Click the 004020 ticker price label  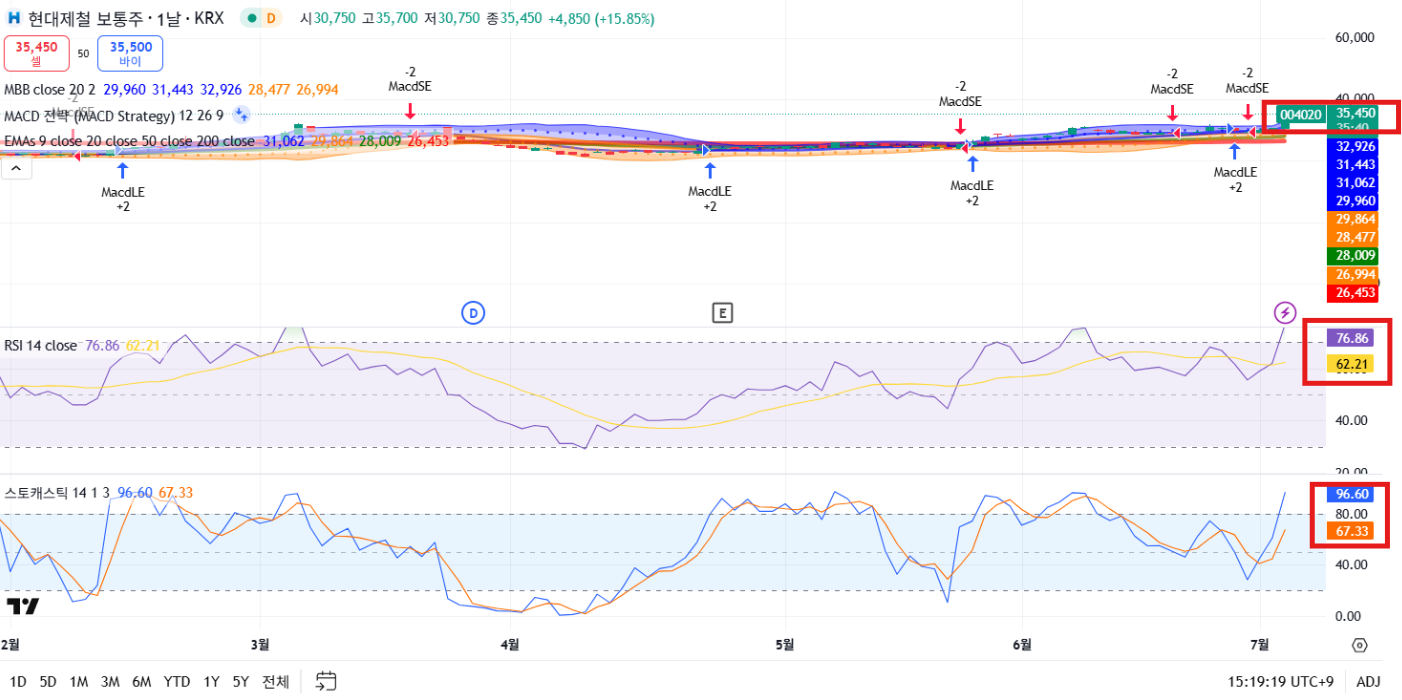click(1301, 115)
